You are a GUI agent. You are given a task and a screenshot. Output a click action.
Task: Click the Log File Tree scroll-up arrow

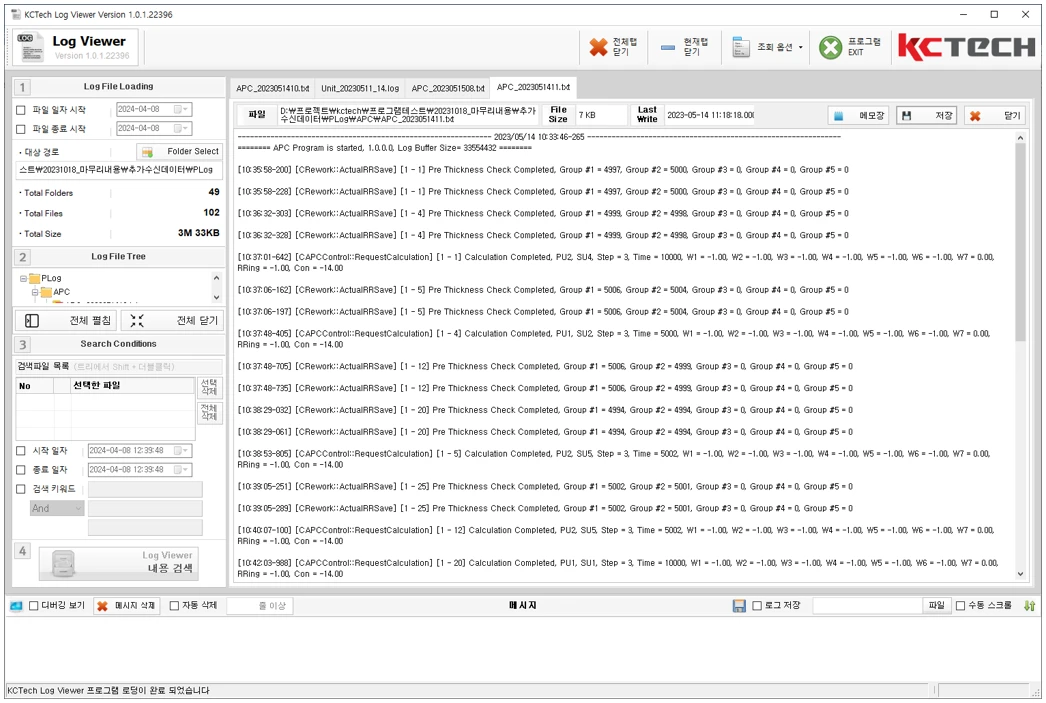(x=216, y=277)
